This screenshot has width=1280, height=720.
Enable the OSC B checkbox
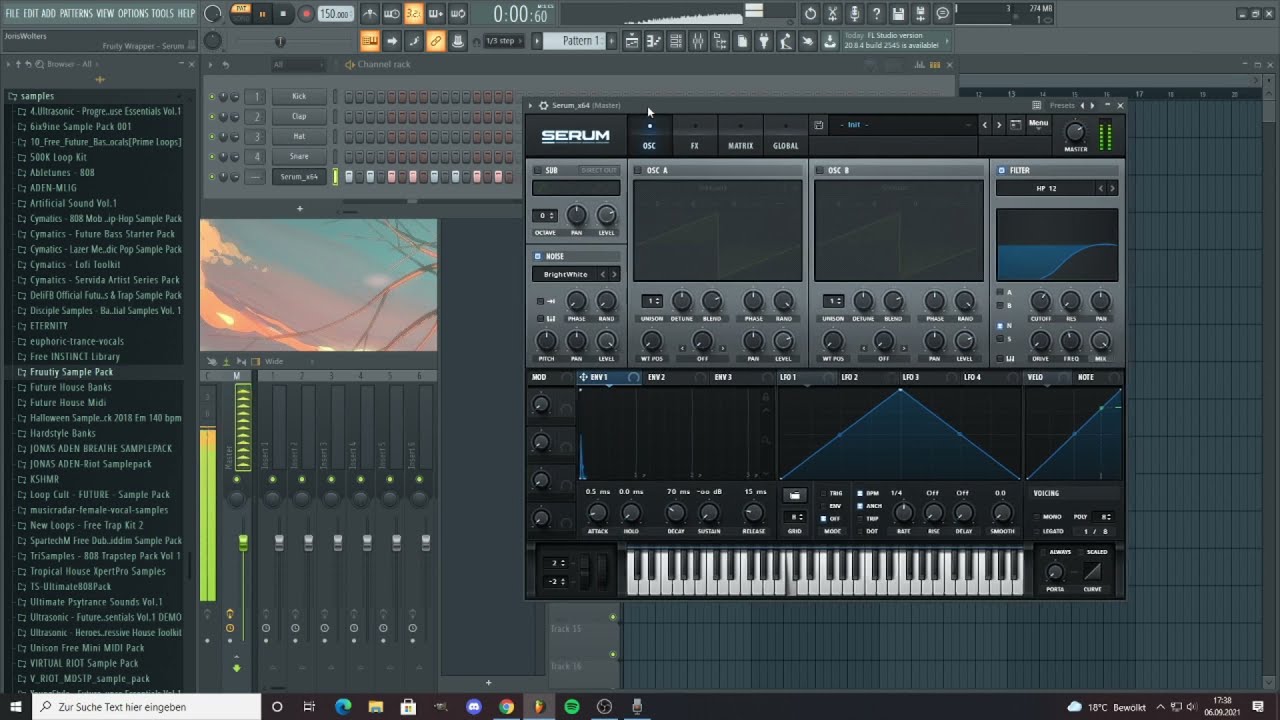(x=819, y=170)
